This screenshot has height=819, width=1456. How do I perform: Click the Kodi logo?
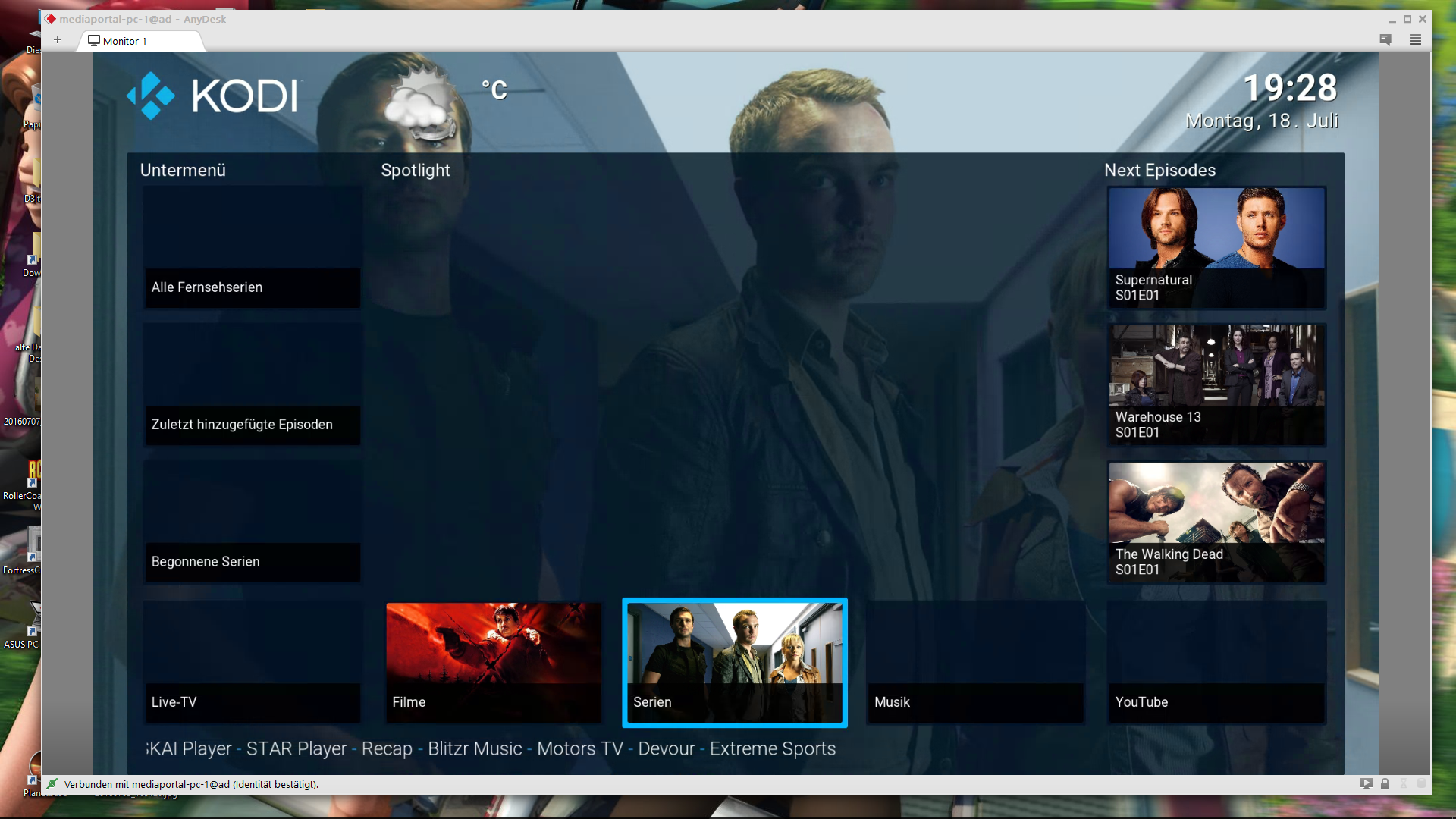point(215,96)
